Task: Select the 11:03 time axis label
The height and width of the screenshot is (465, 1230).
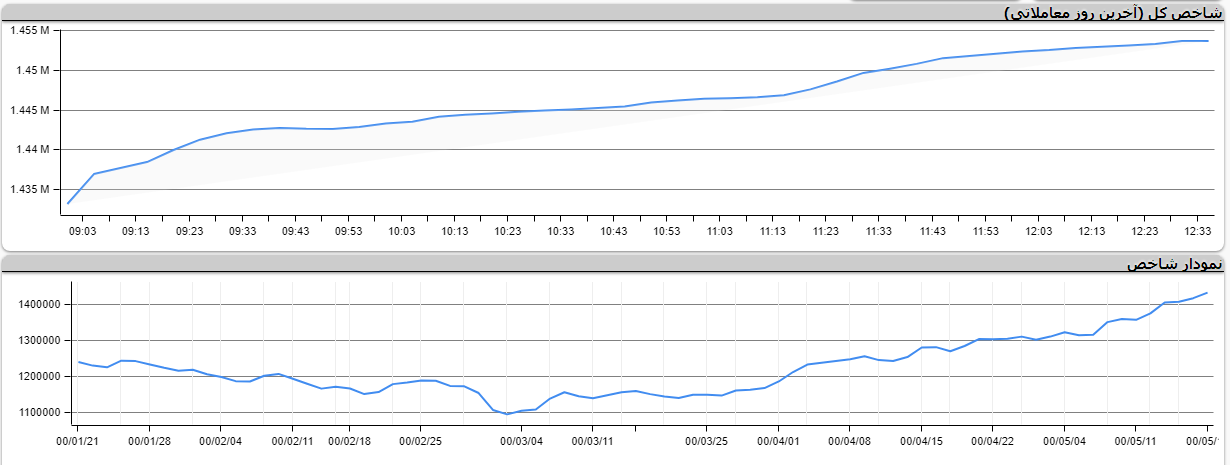Action: pos(719,231)
